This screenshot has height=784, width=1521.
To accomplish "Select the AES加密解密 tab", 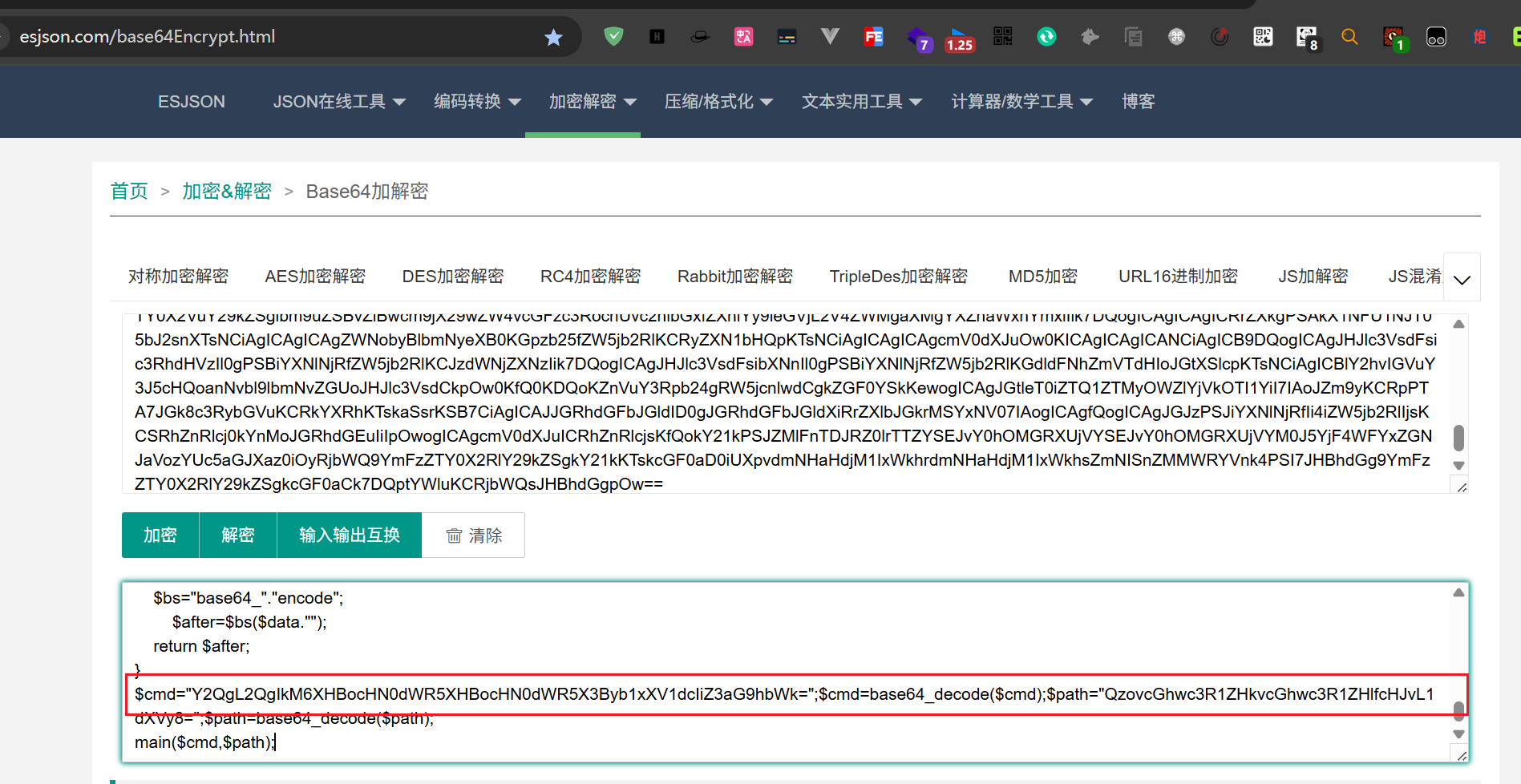I will coord(315,276).
